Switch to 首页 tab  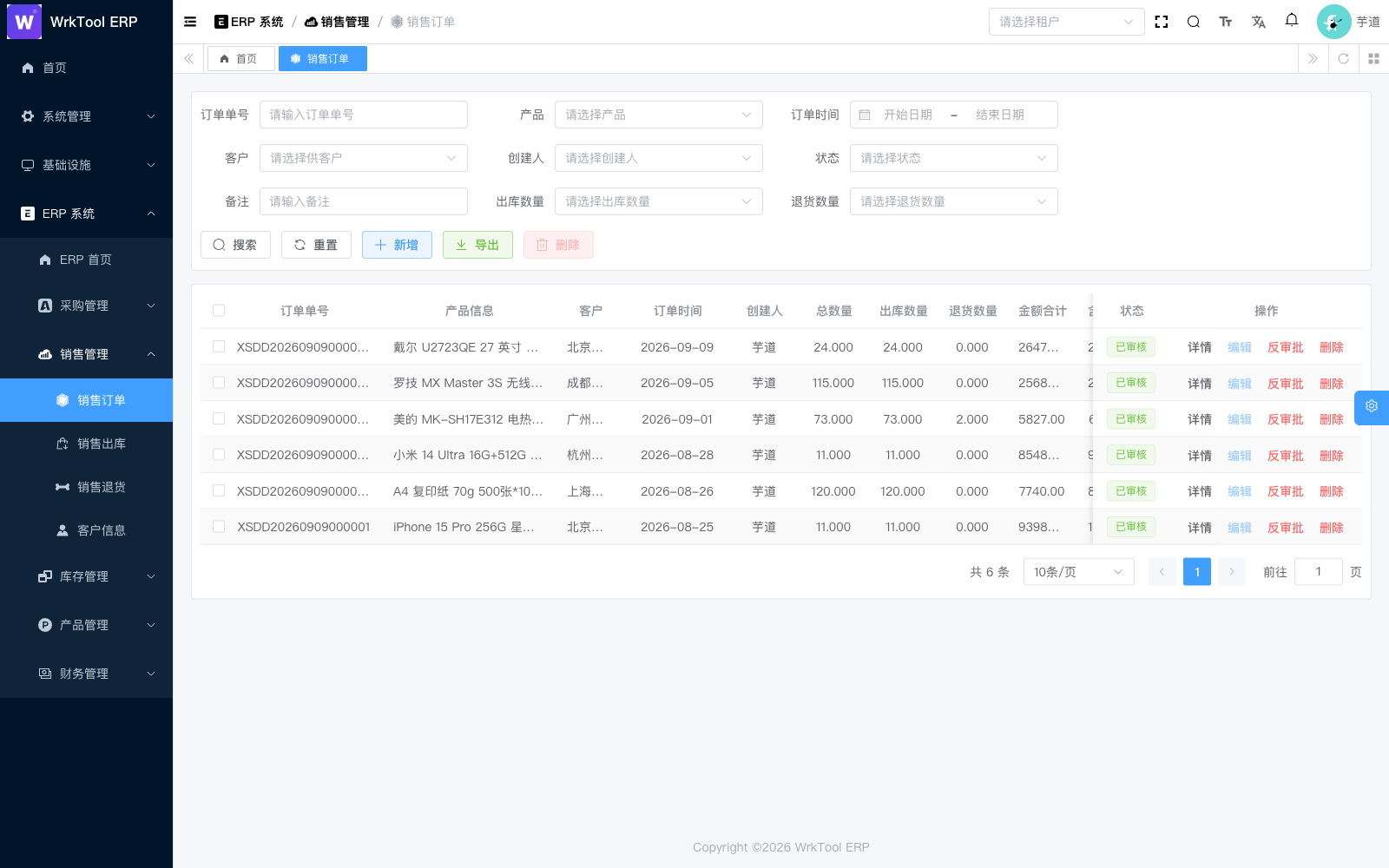point(241,59)
